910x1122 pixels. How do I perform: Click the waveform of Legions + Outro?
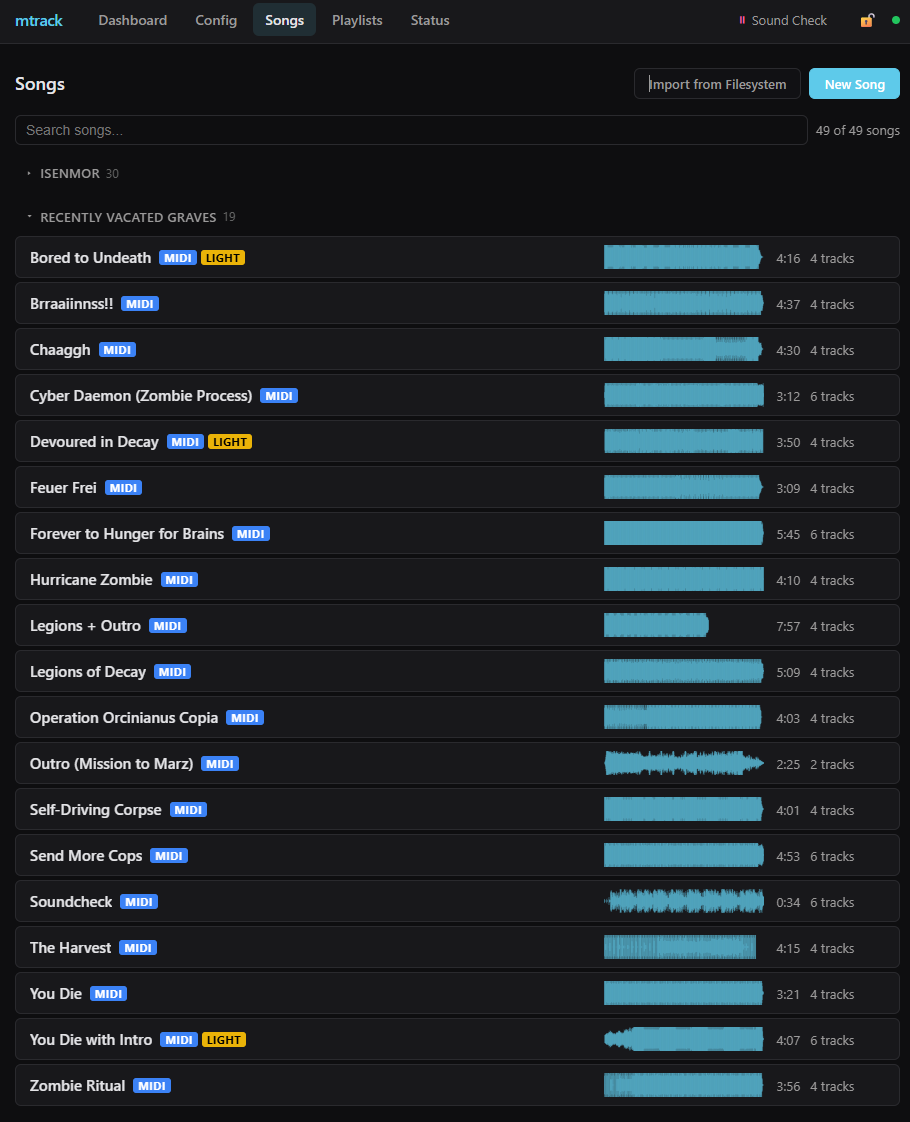[x=656, y=625]
